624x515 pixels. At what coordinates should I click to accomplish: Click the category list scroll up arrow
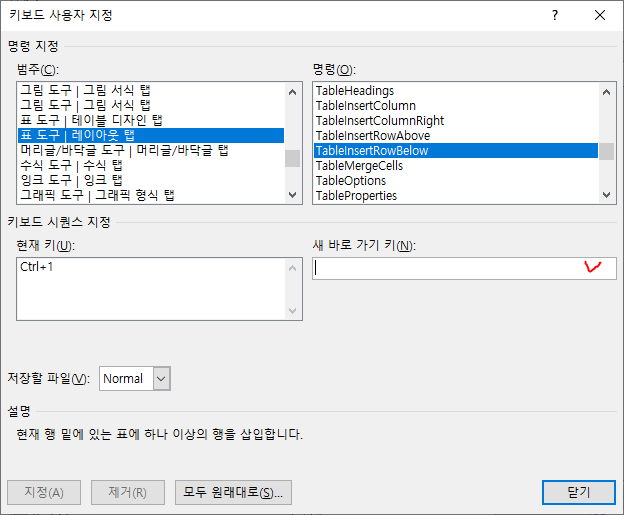coord(292,92)
